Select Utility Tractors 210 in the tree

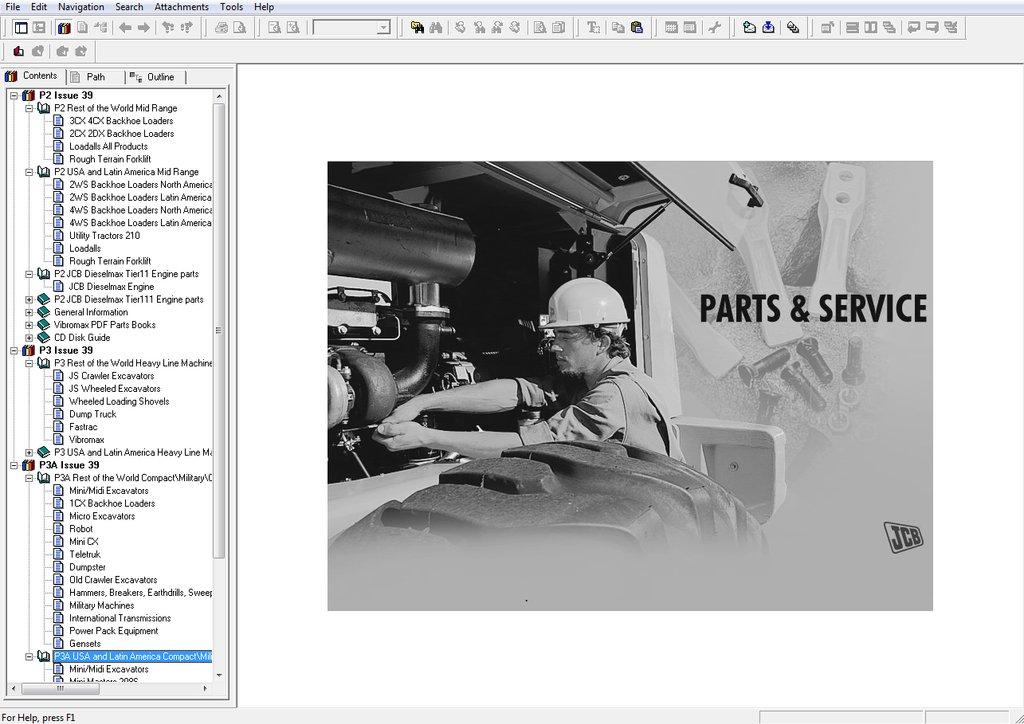pos(104,236)
